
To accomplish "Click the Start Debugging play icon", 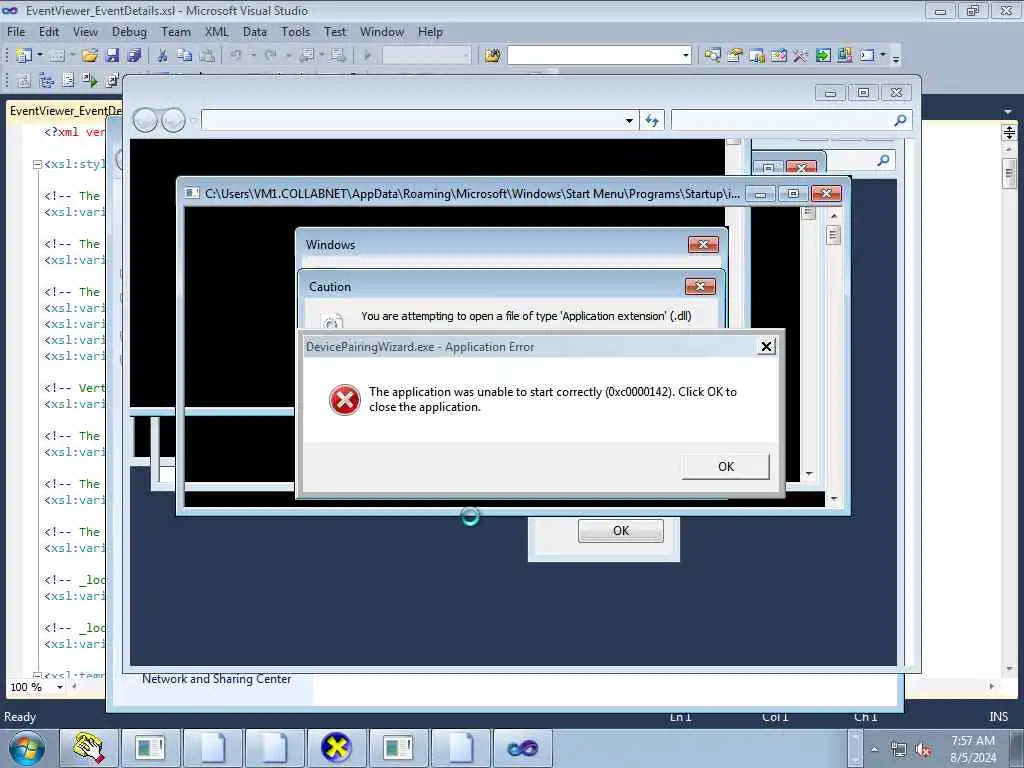I will 367,56.
